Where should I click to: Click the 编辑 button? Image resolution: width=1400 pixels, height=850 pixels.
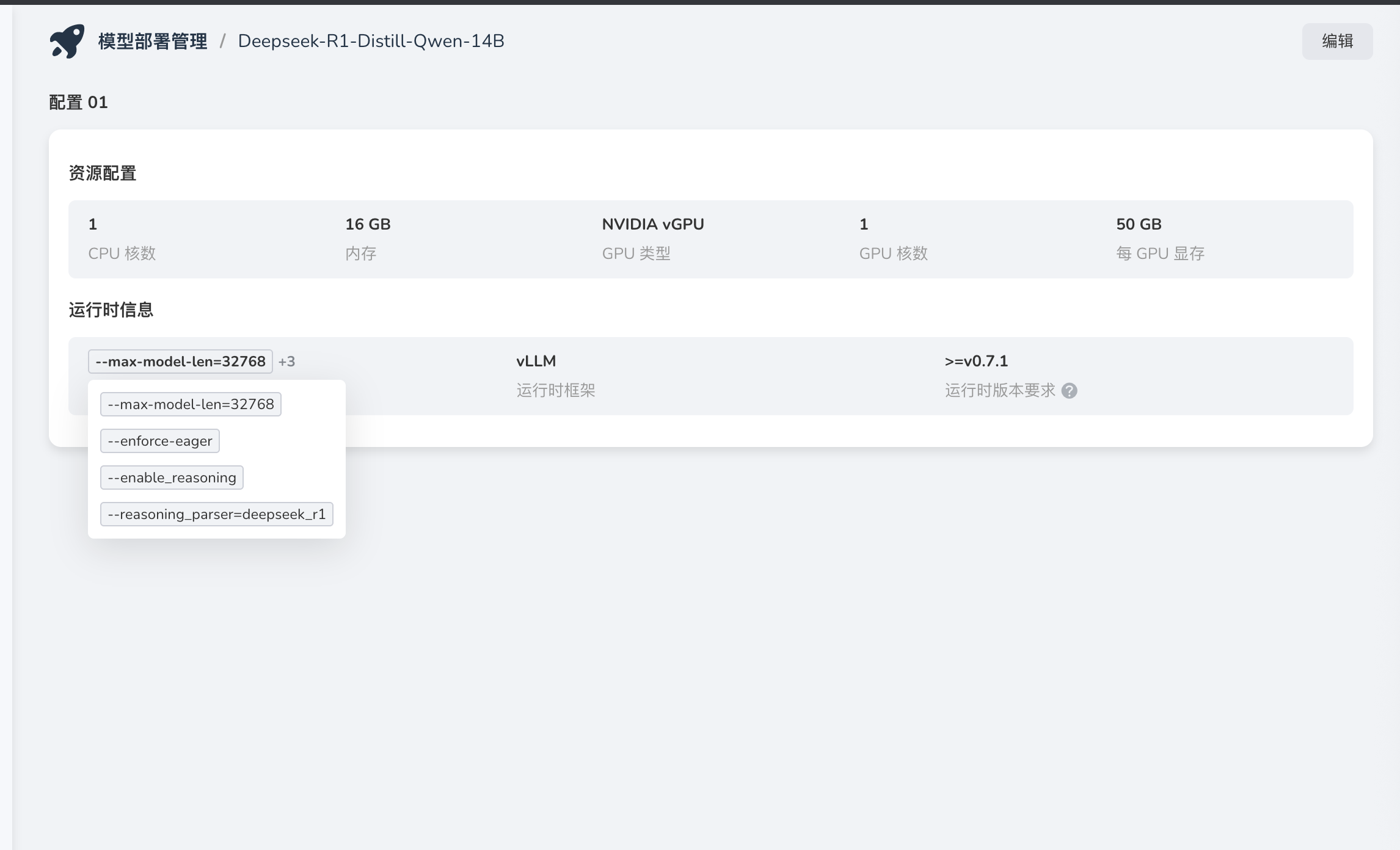1336,42
